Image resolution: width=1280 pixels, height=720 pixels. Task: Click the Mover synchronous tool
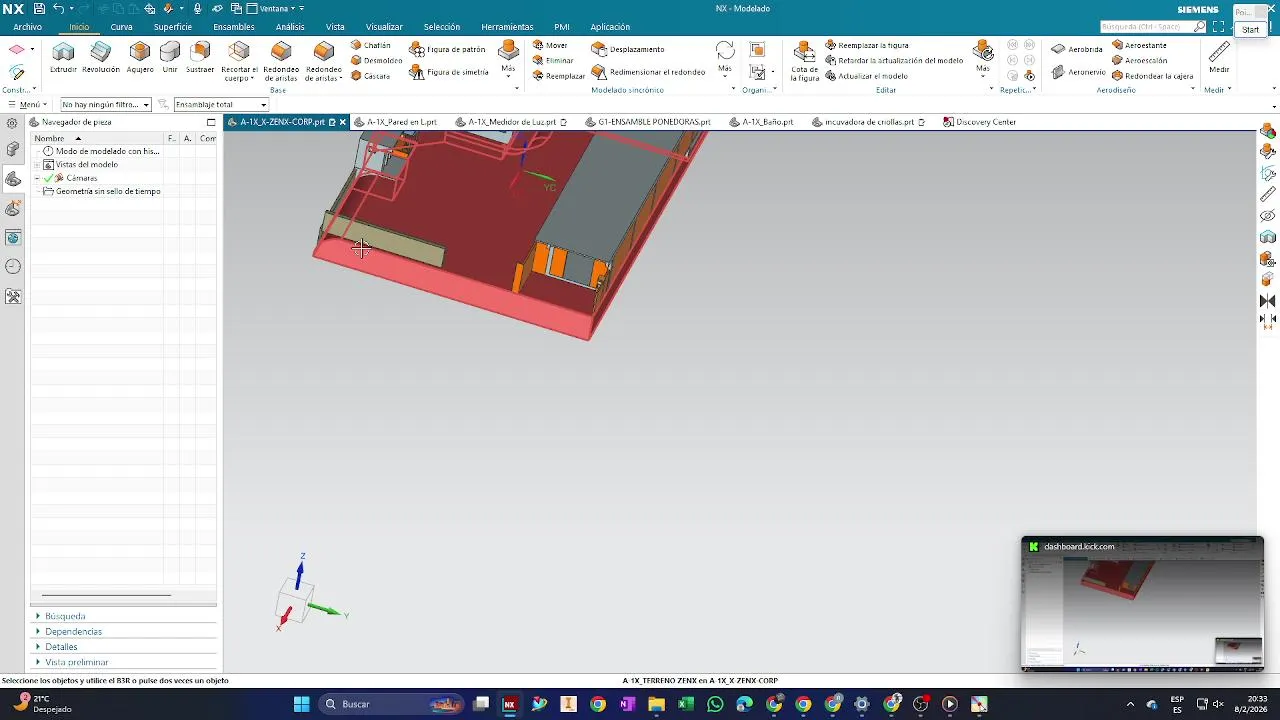tap(550, 45)
